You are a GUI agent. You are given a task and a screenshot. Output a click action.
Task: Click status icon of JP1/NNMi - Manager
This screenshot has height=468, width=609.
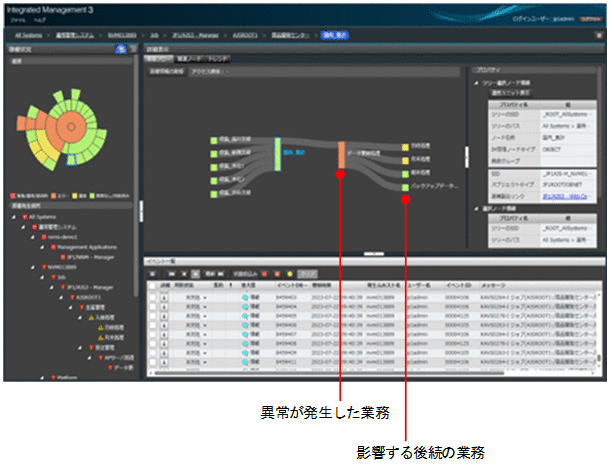click(x=63, y=257)
